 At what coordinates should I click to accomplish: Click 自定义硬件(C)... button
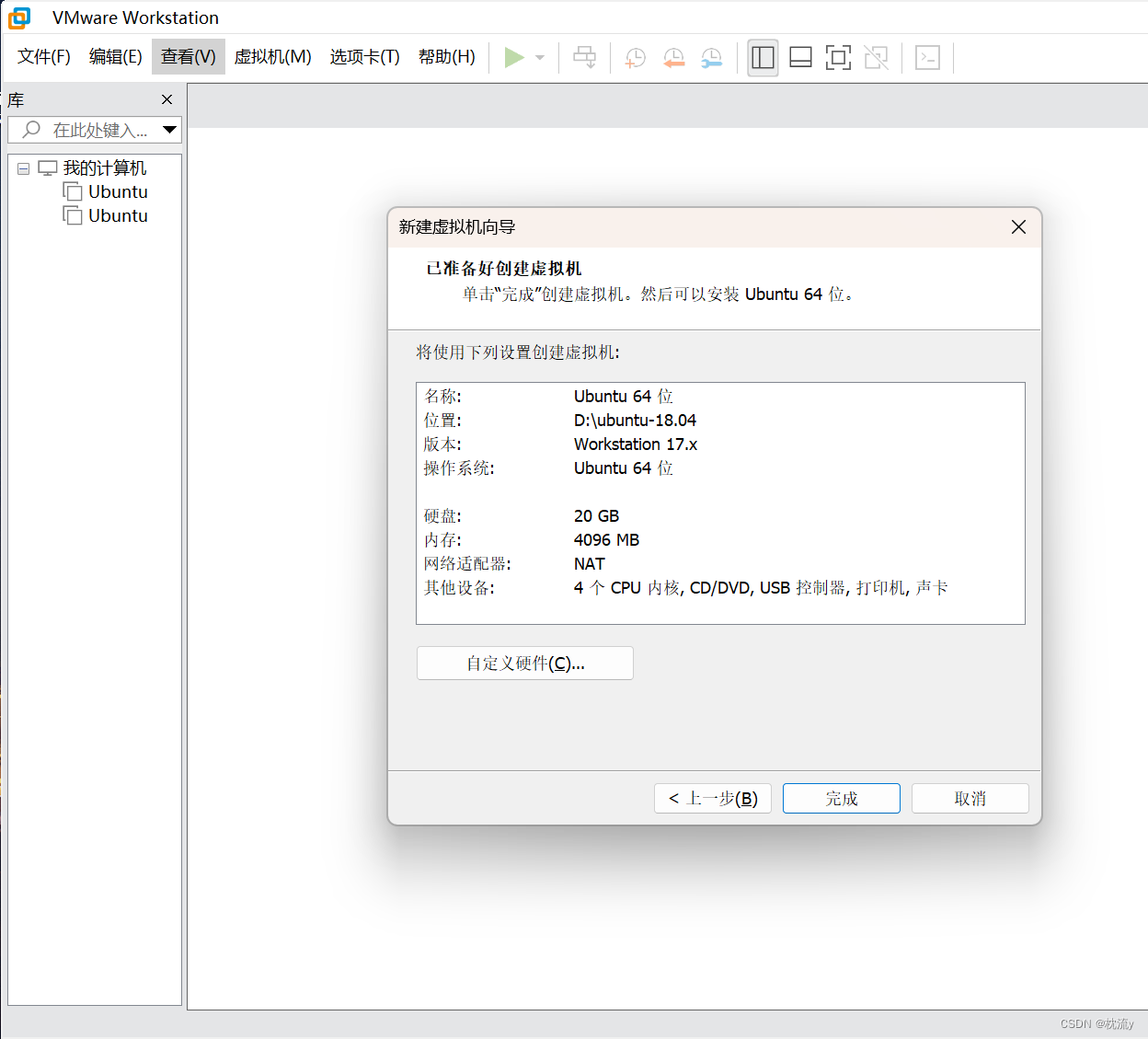point(525,664)
